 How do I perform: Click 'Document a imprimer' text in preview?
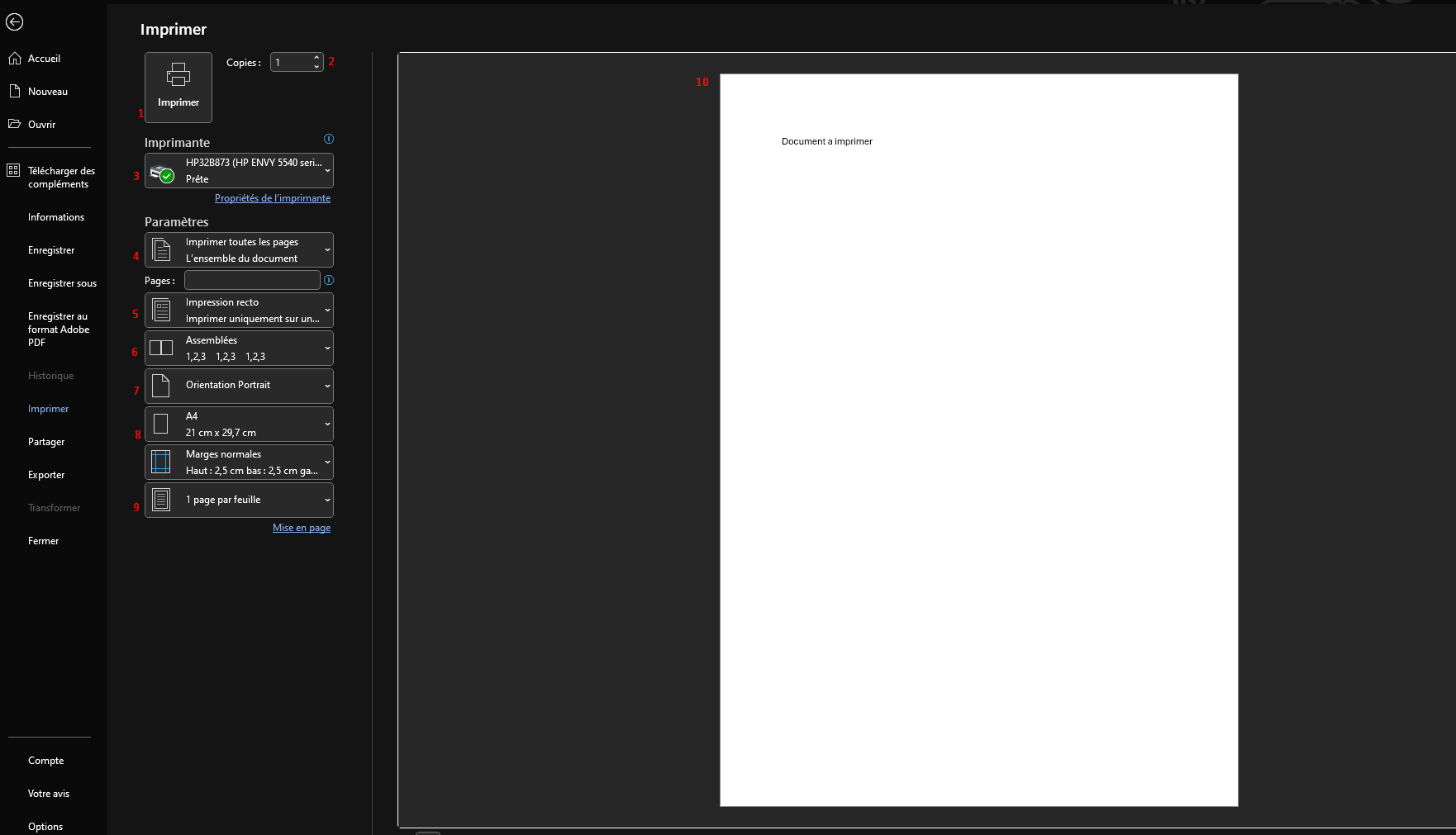coord(827,141)
